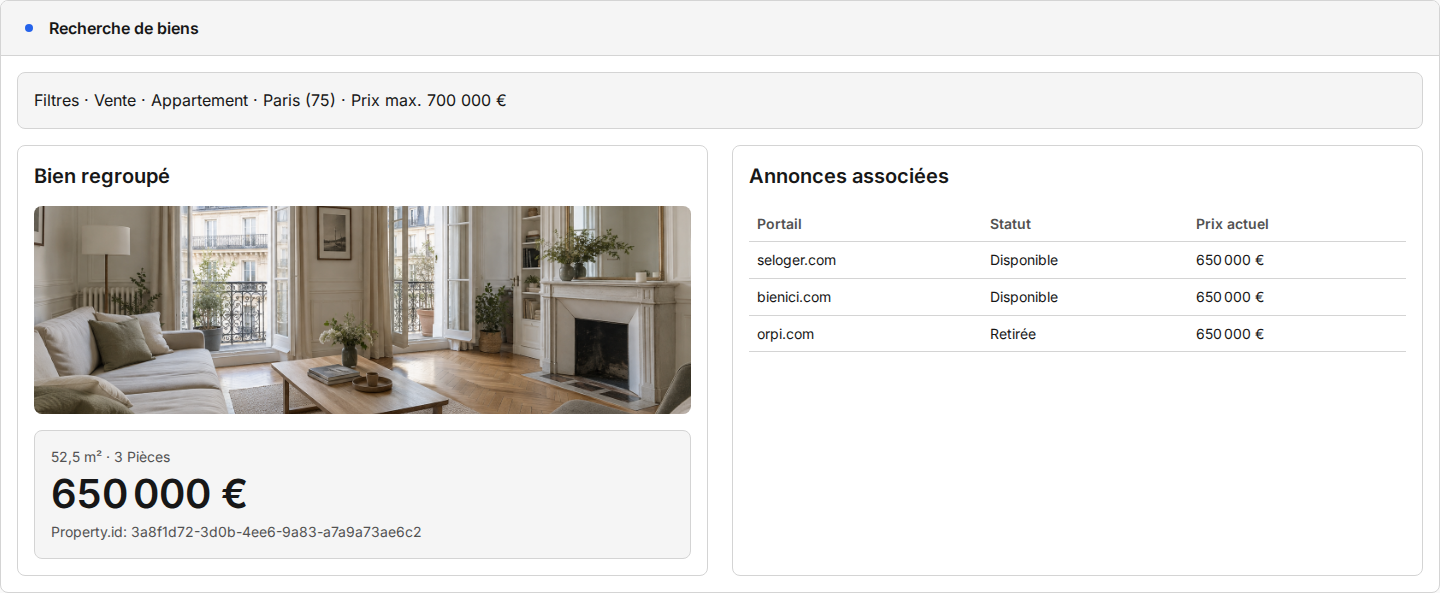Click the Prix actuel column header
The width and height of the screenshot is (1440, 593).
tap(1232, 224)
